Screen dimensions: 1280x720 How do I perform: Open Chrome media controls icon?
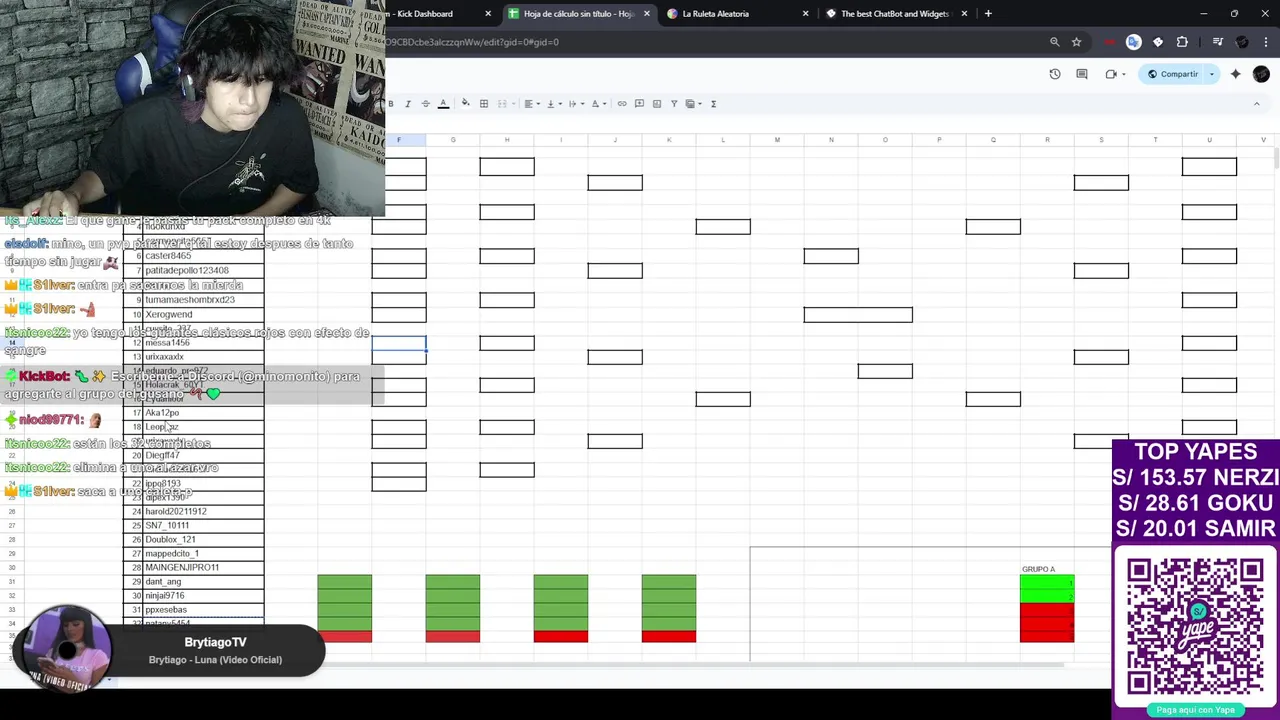pos(1218,42)
